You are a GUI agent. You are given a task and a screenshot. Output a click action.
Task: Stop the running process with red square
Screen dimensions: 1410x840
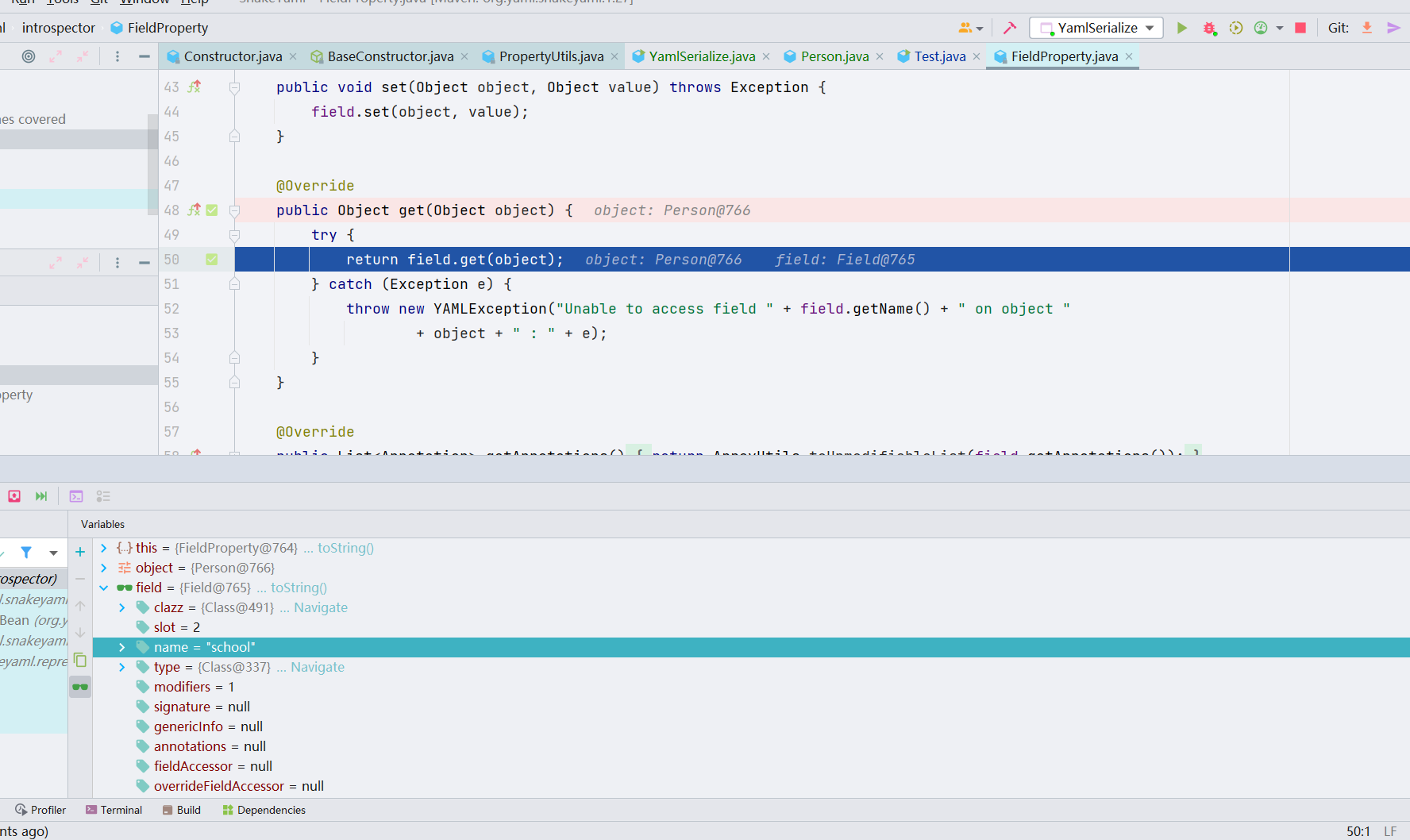1300,28
